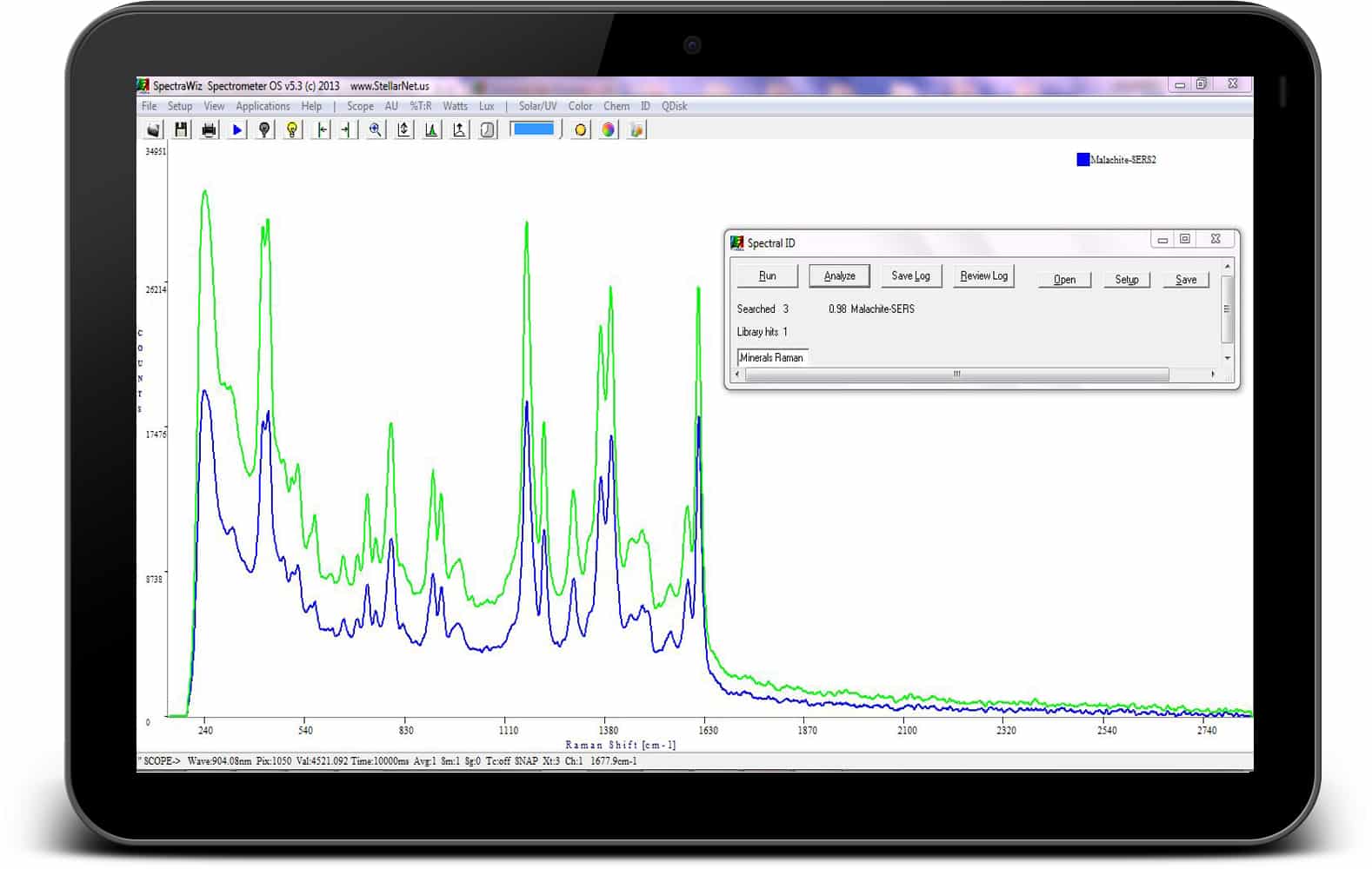Switch to %T:R mode
This screenshot has height=869, width=1372.
point(421,106)
